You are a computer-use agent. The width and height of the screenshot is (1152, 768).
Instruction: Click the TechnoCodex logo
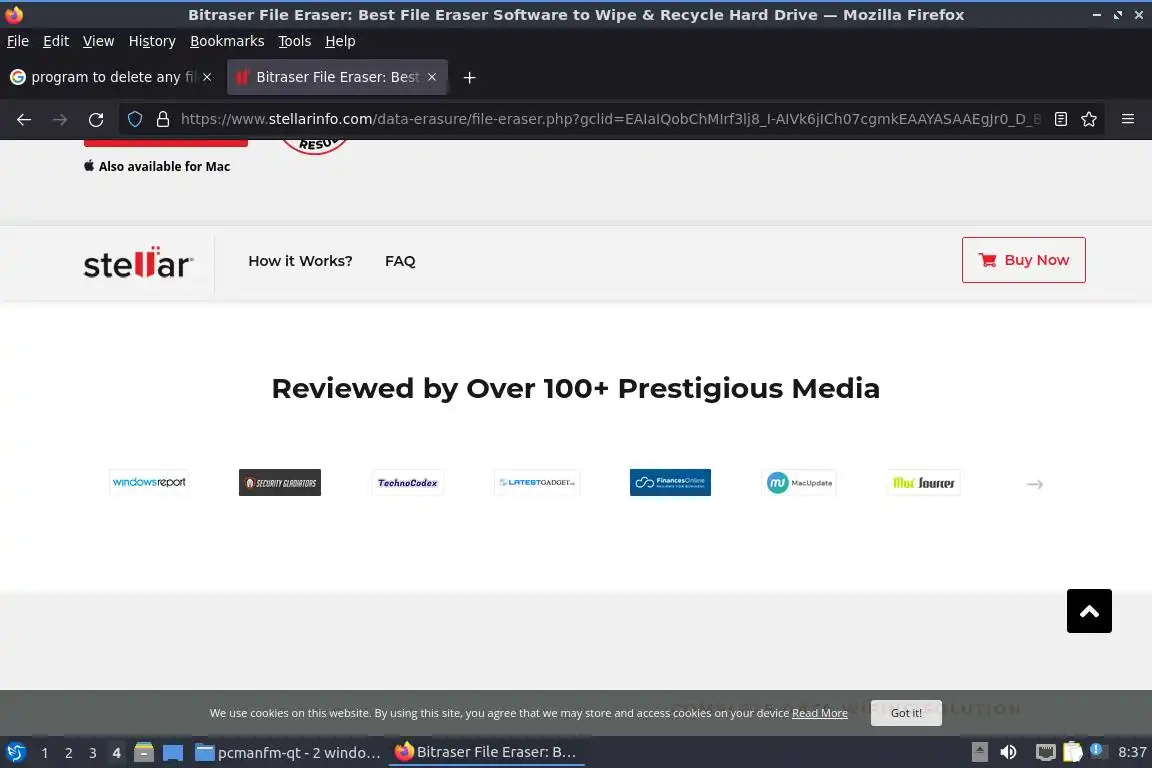pos(408,482)
